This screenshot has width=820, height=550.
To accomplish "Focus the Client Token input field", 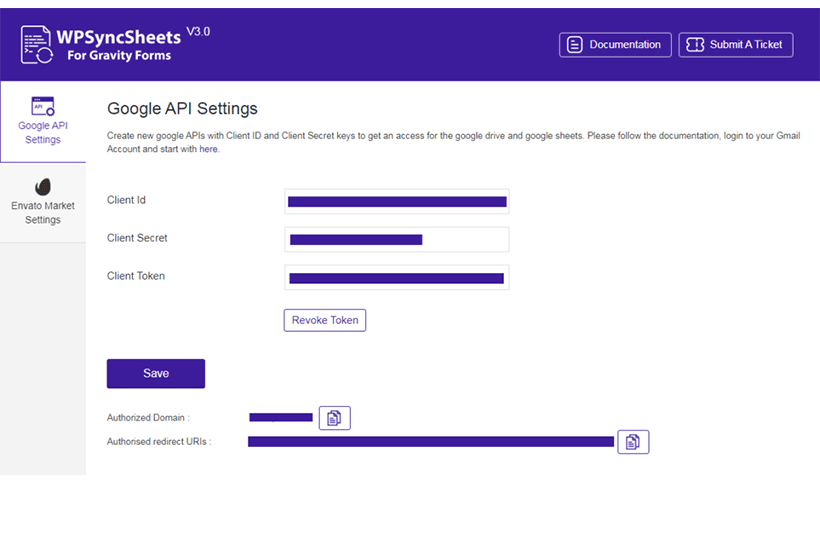I will click(397, 278).
